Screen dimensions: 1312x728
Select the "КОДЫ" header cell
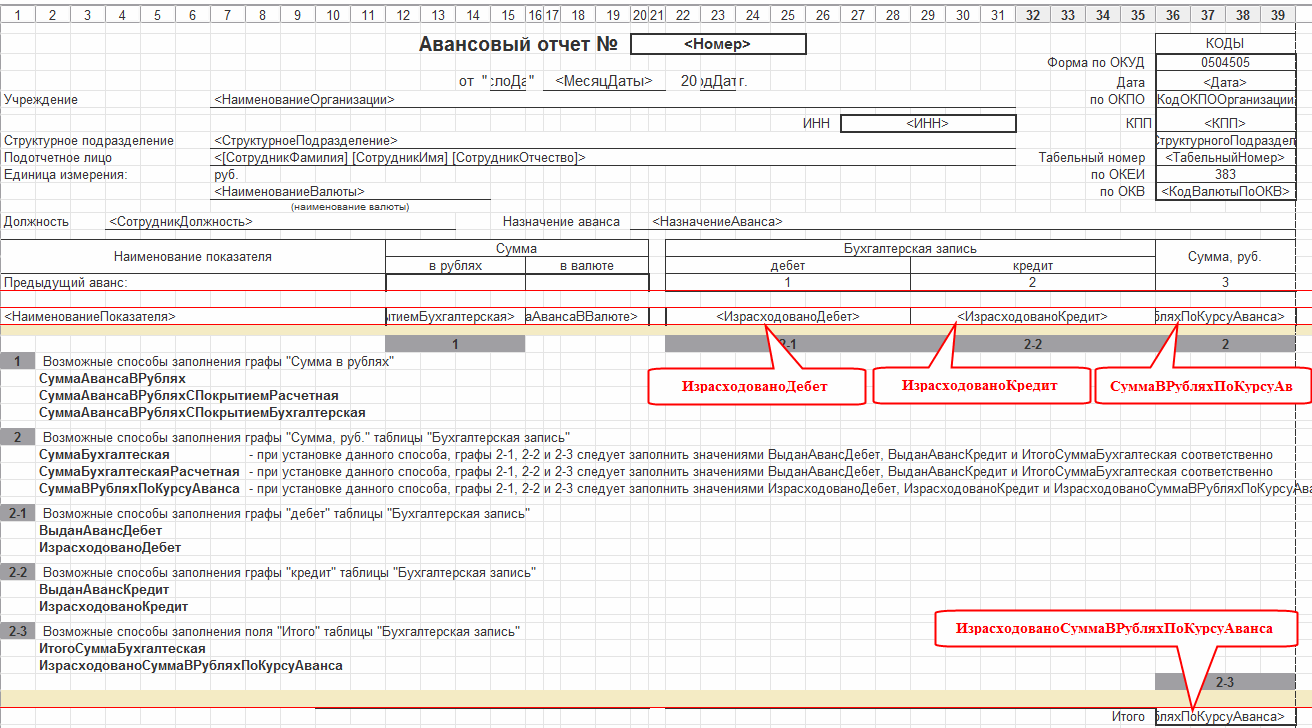pyautogui.click(x=1225, y=44)
